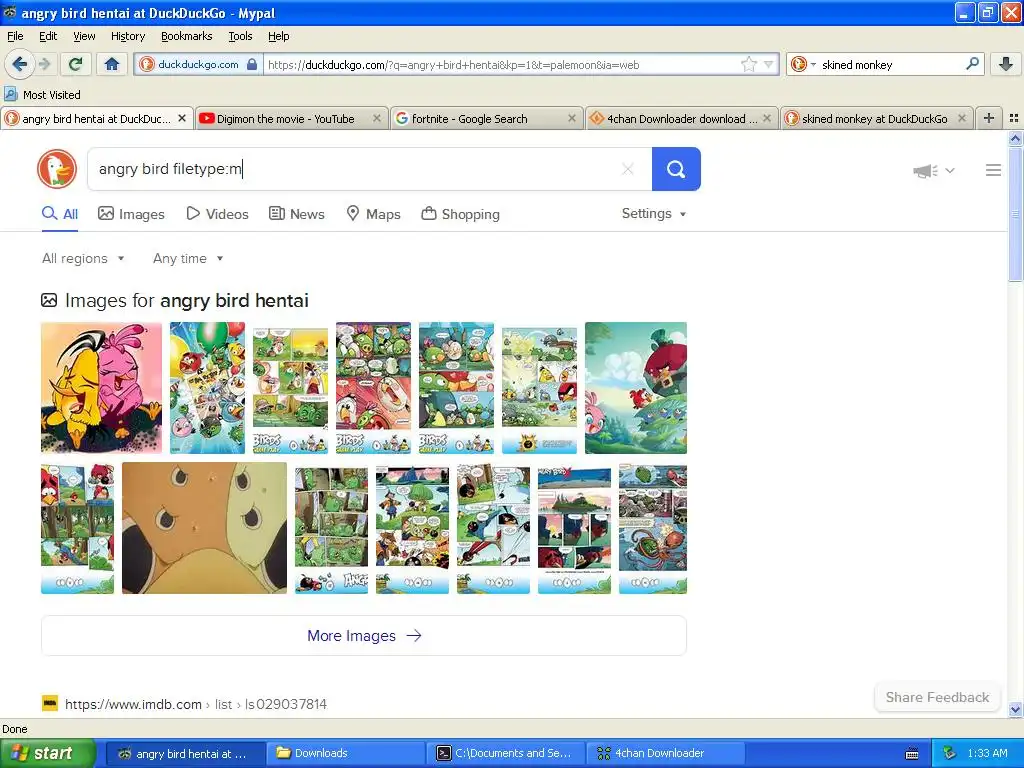The width and height of the screenshot is (1024, 768).
Task: Open the All regions filter dropdown
Action: point(83,259)
